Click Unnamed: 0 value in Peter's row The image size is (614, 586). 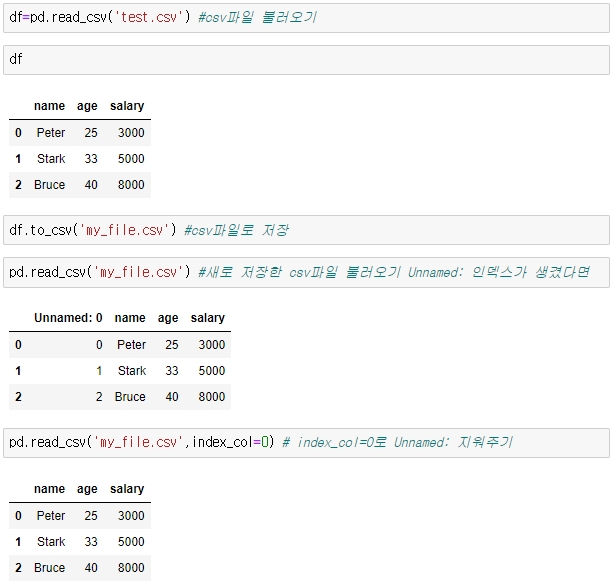tap(99, 345)
